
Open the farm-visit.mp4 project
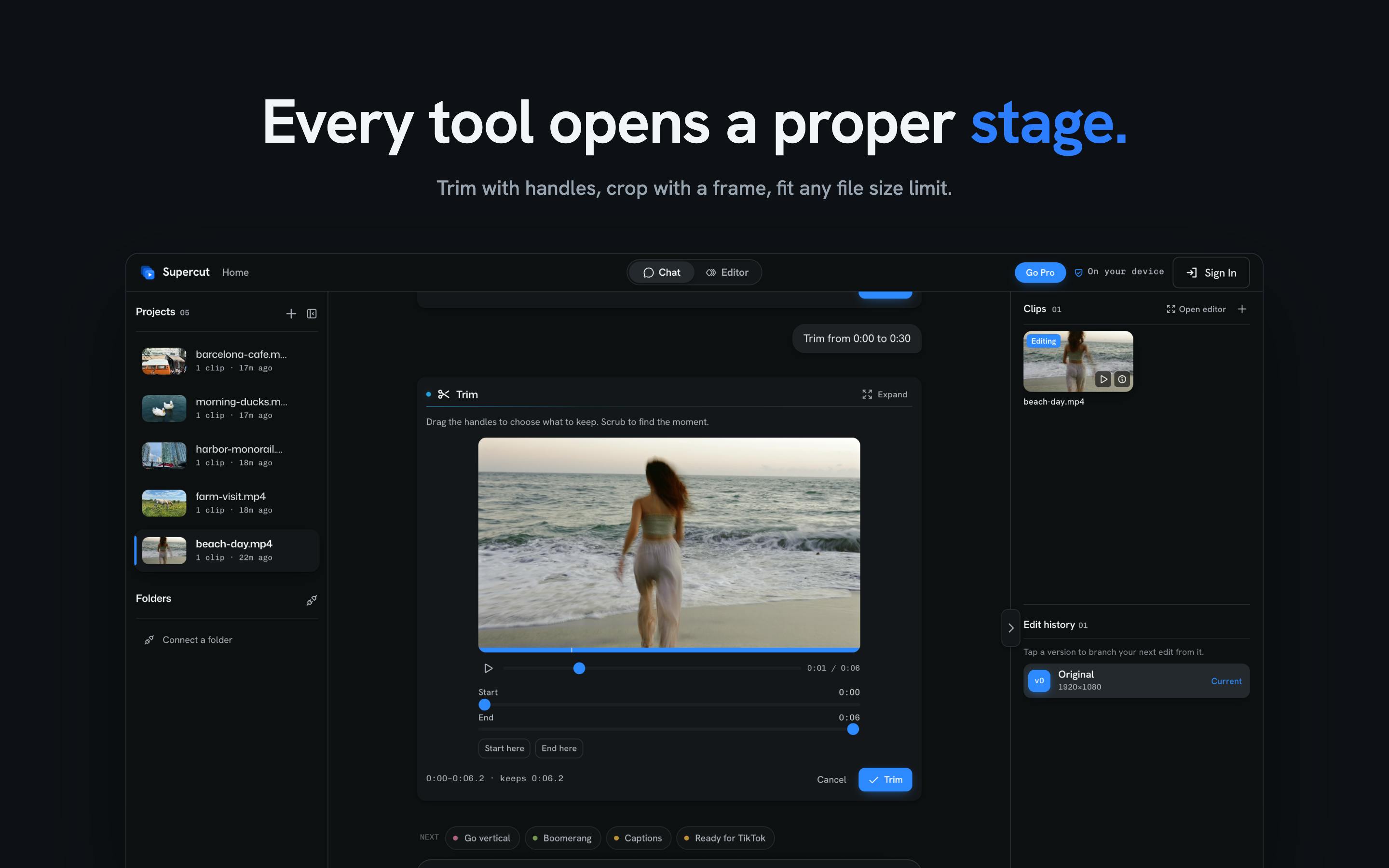pyautogui.click(x=227, y=503)
